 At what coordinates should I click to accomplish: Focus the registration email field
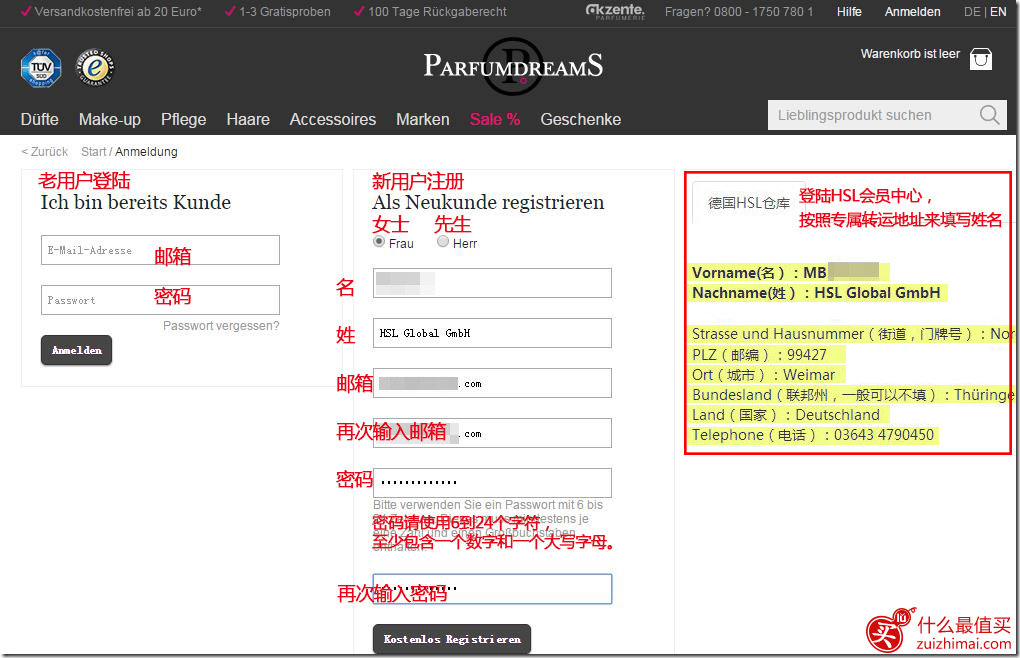coord(492,383)
